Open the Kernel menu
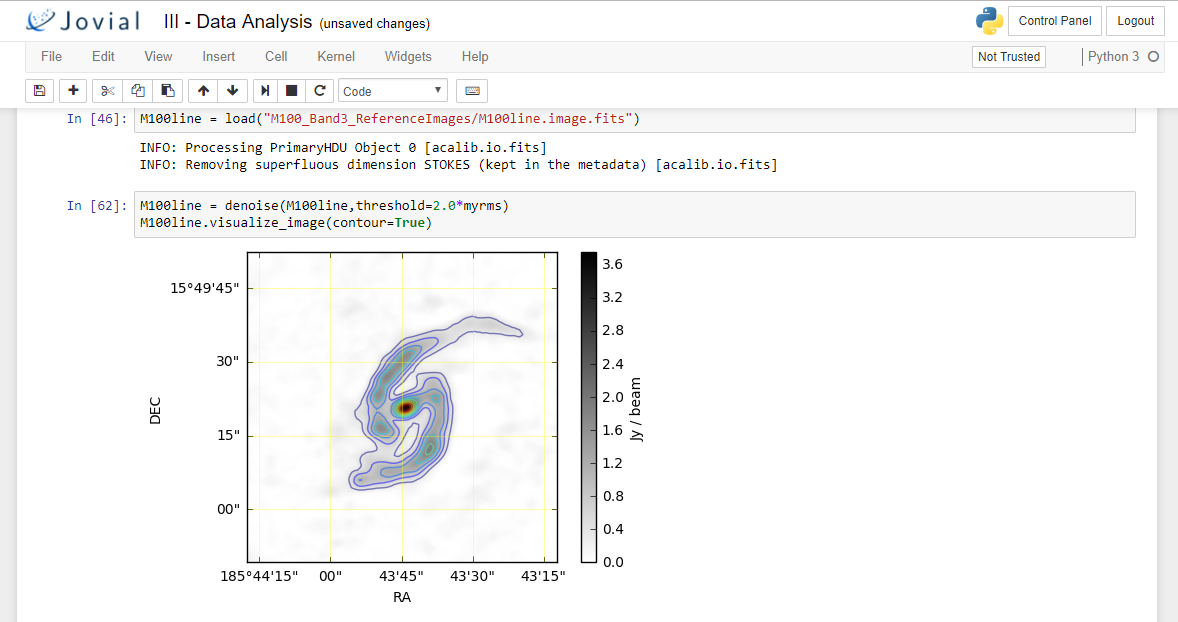Screen dimensions: 1178x622 336,57
